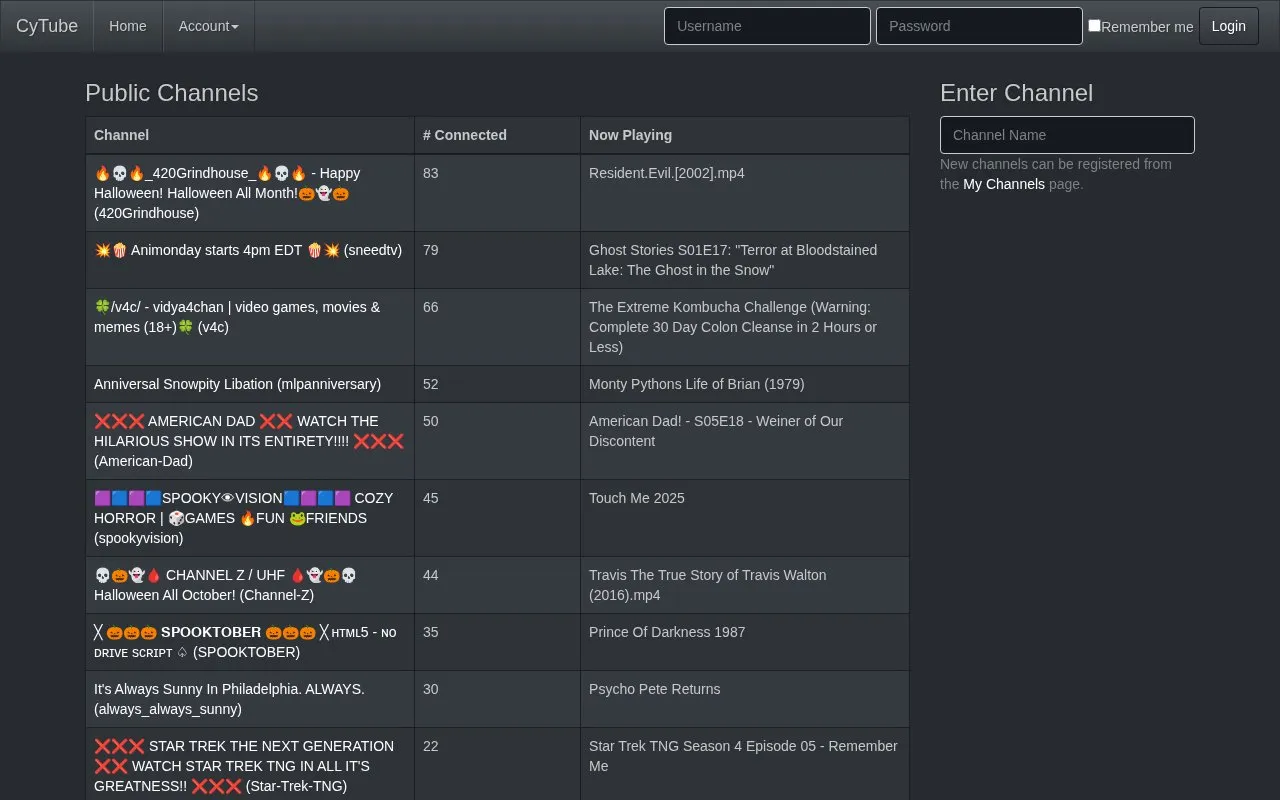This screenshot has width=1280, height=800.
Task: Select the Resident.Evil.[2002].mp4 cell
Action: pyautogui.click(x=745, y=193)
